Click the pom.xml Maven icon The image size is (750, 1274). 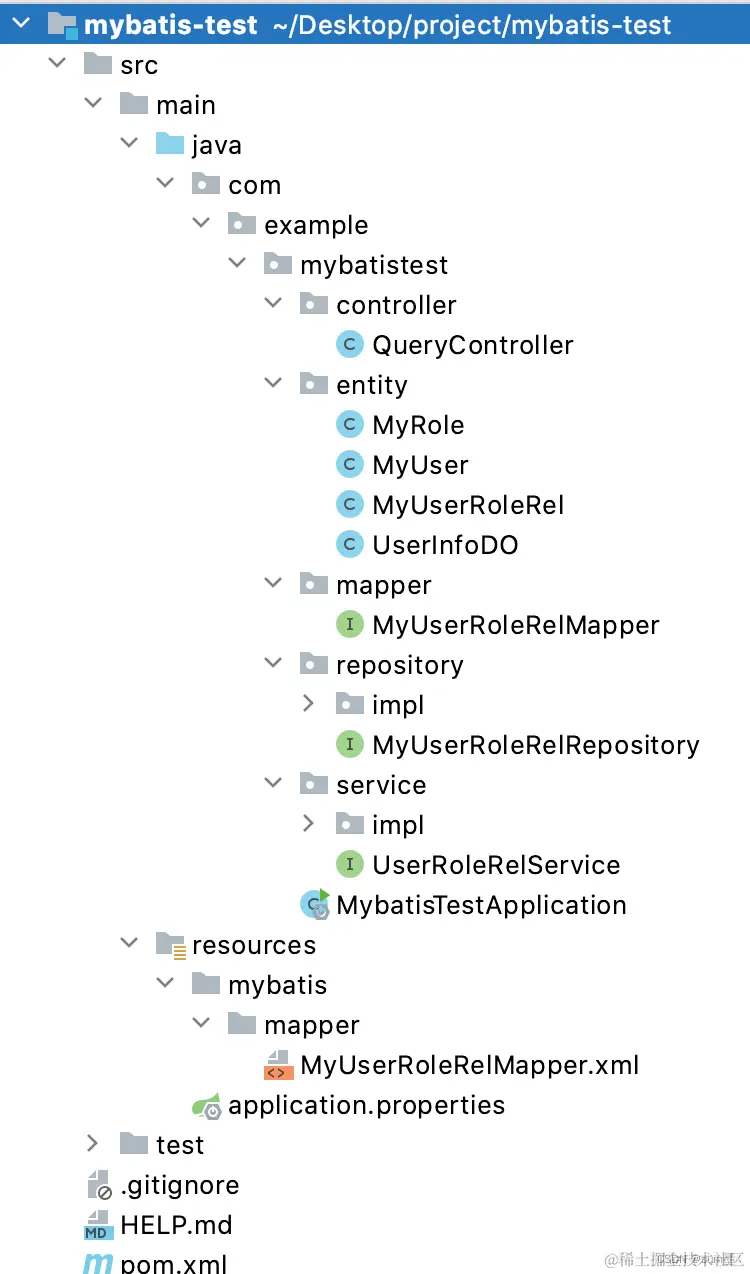(x=97, y=1263)
